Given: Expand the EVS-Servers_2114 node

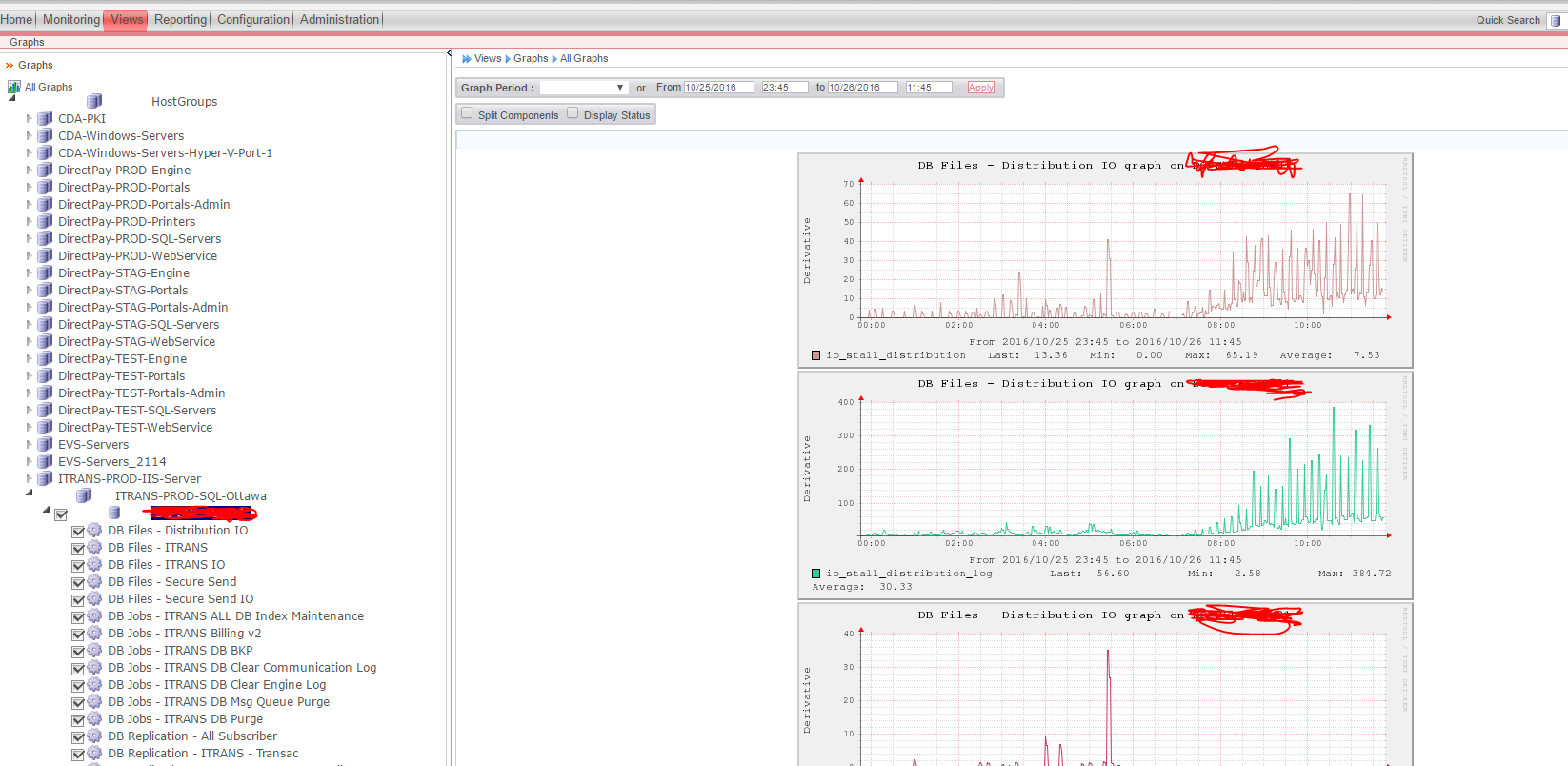Looking at the screenshot, I should [29, 462].
